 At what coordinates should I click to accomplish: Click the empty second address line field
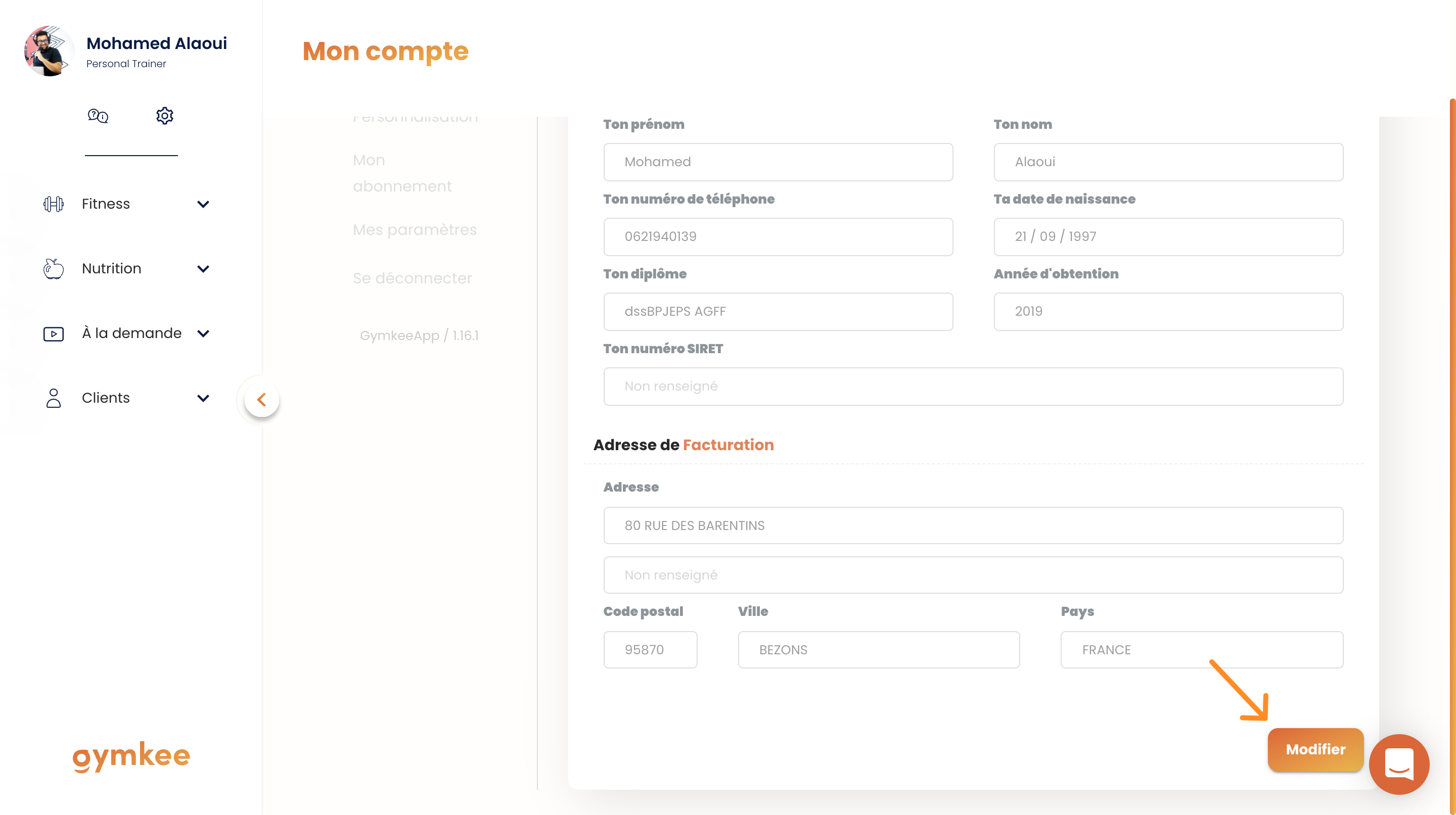[973, 575]
